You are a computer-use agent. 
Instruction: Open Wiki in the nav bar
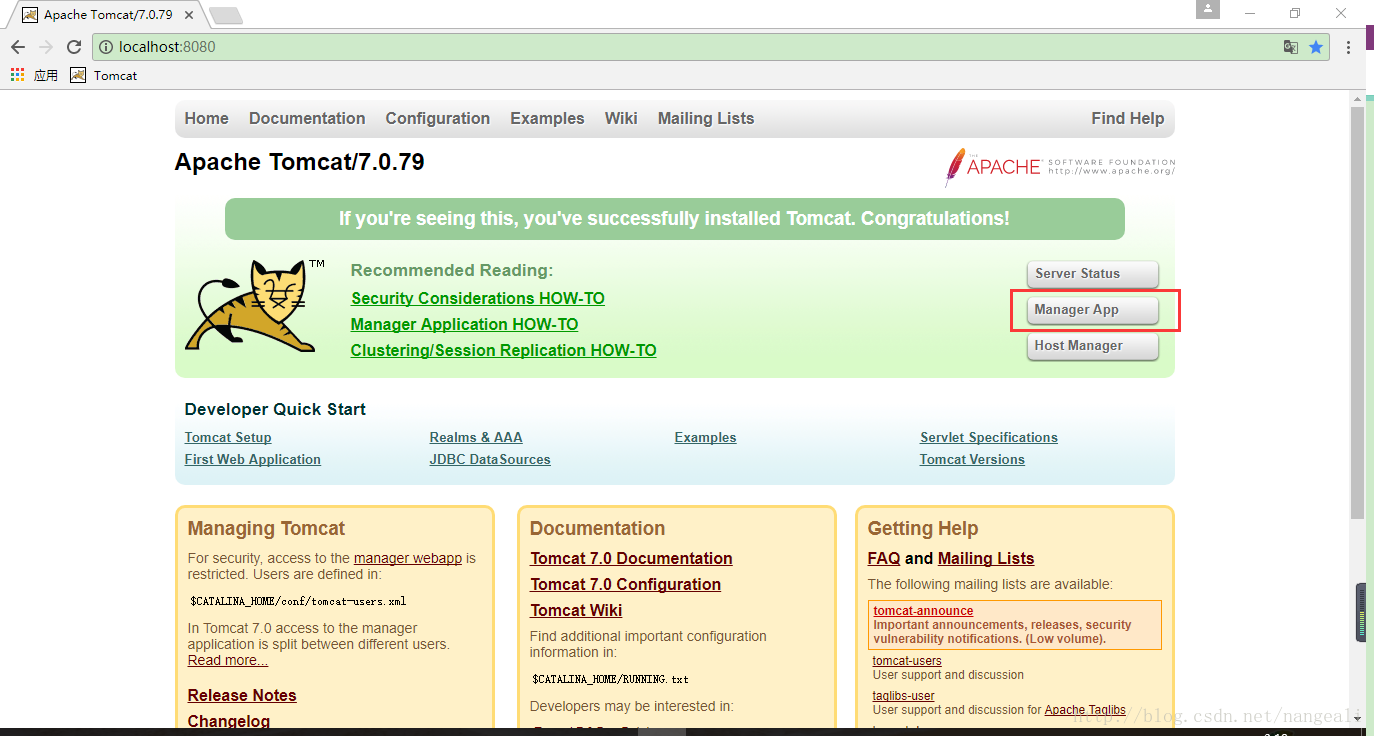point(621,118)
